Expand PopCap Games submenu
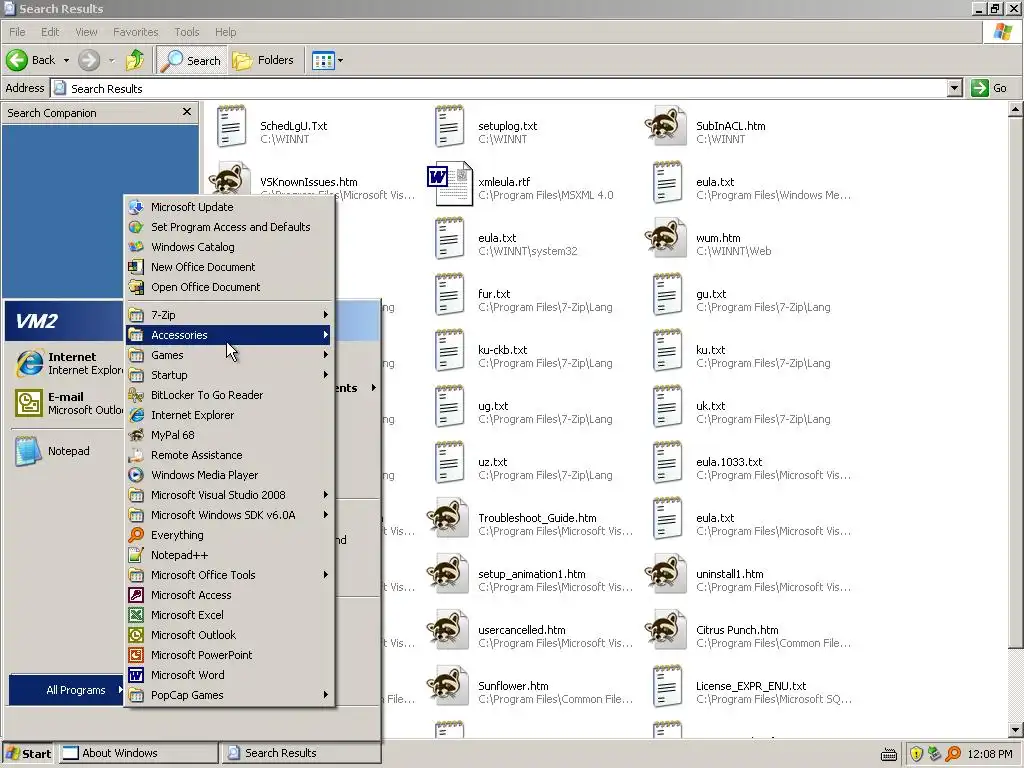The height and width of the screenshot is (768, 1024). (x=229, y=695)
